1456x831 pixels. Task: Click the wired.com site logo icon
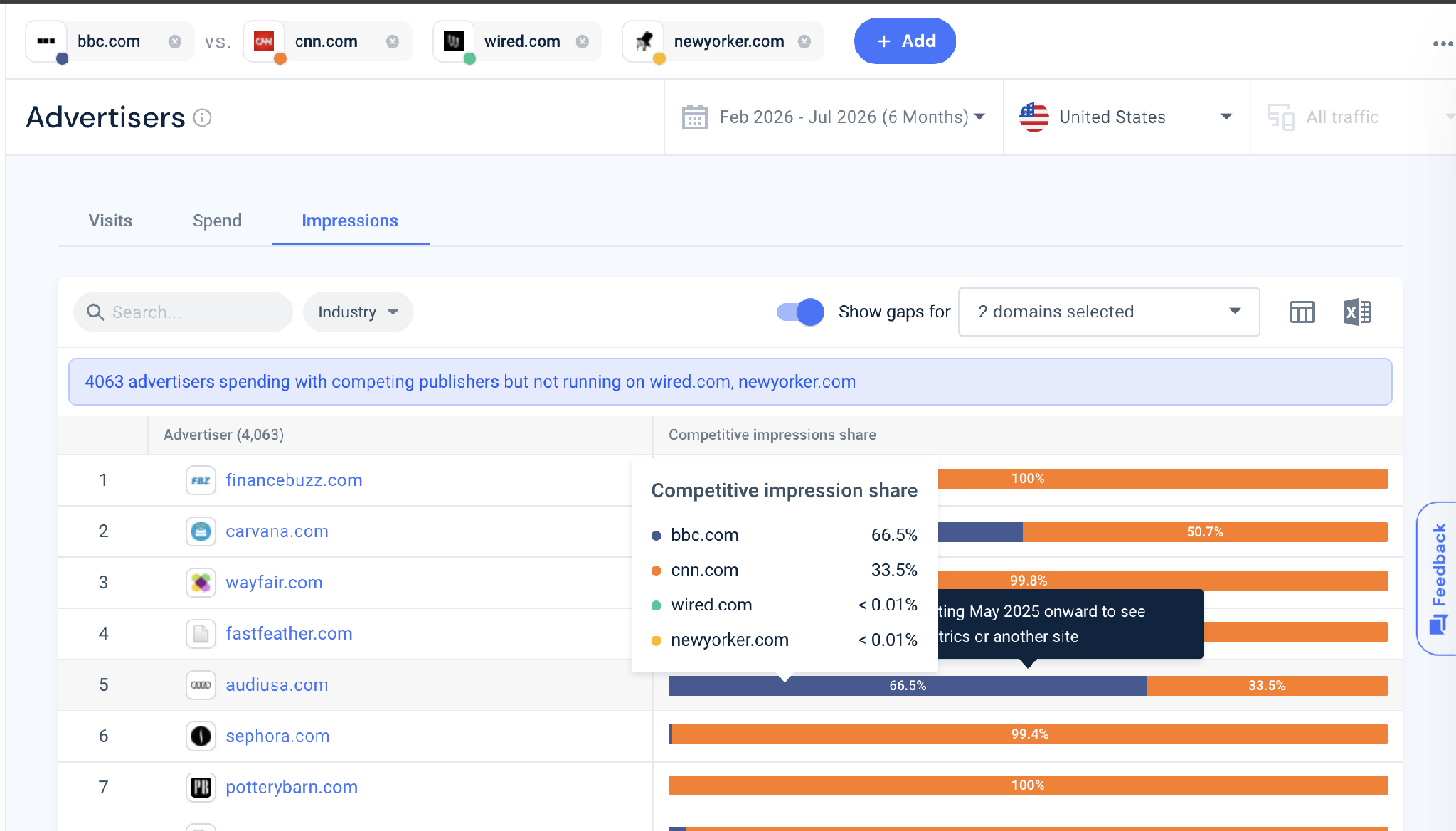(454, 41)
